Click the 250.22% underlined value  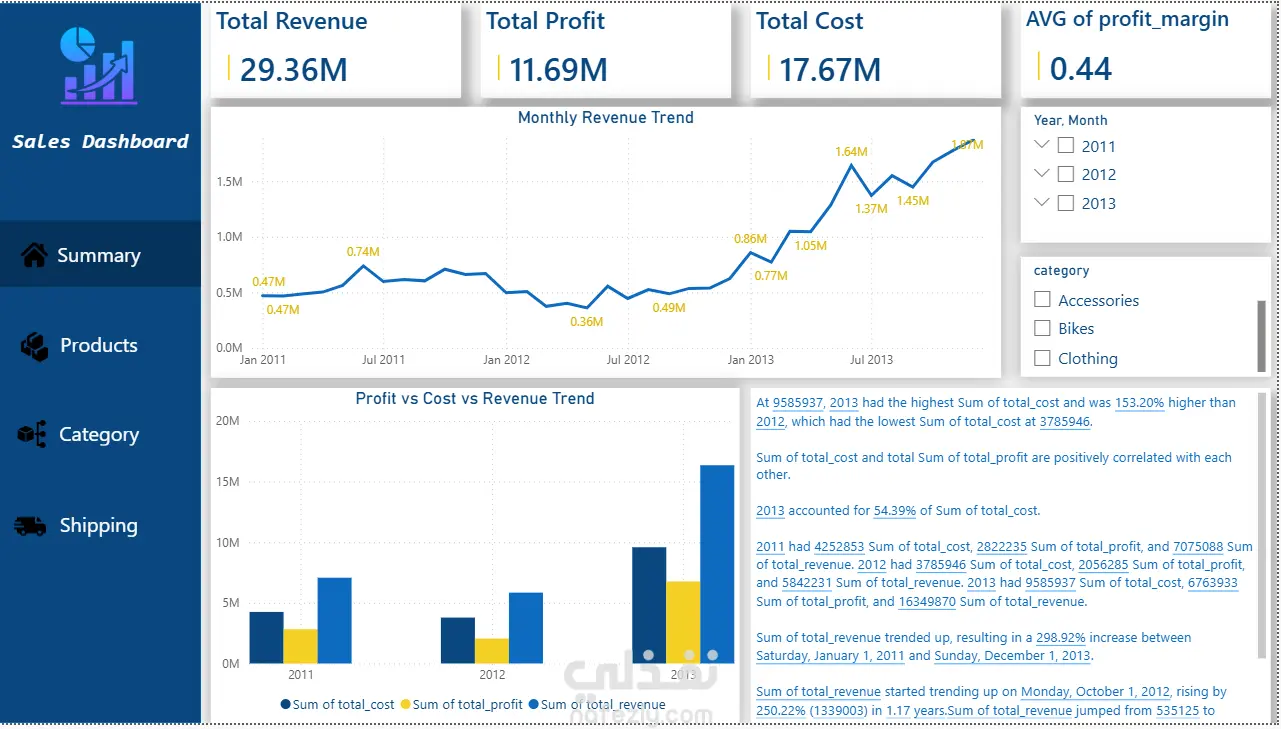[780, 710]
